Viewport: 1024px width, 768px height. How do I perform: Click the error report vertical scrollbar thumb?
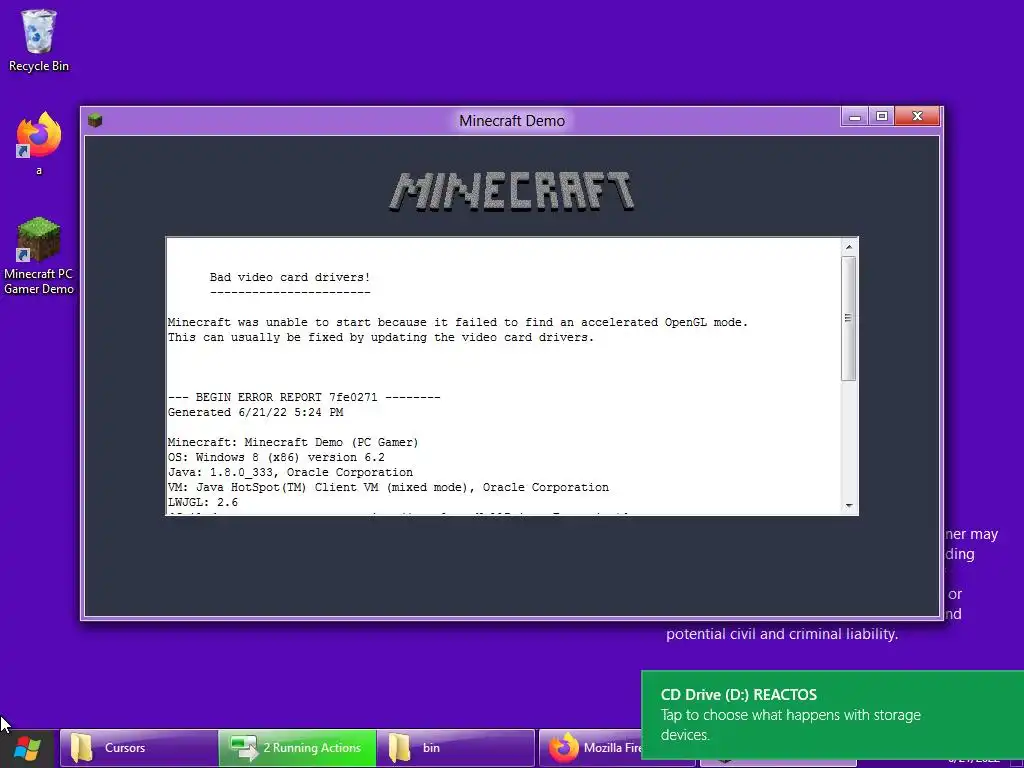[849, 318]
